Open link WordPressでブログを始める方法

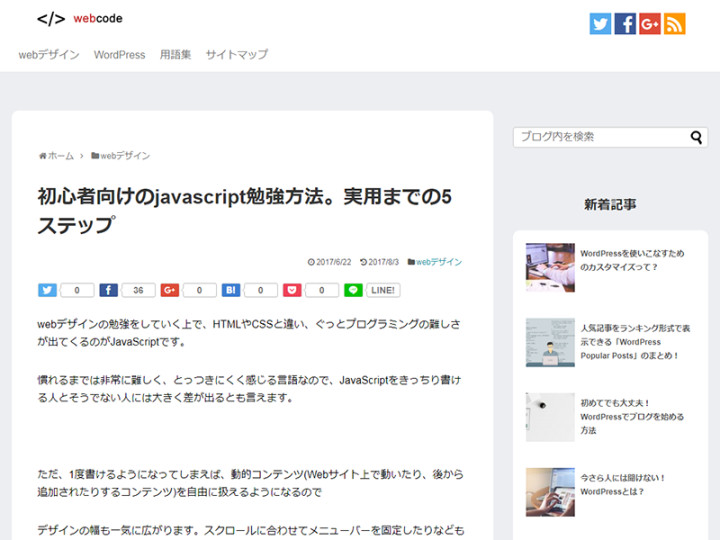pos(632,417)
